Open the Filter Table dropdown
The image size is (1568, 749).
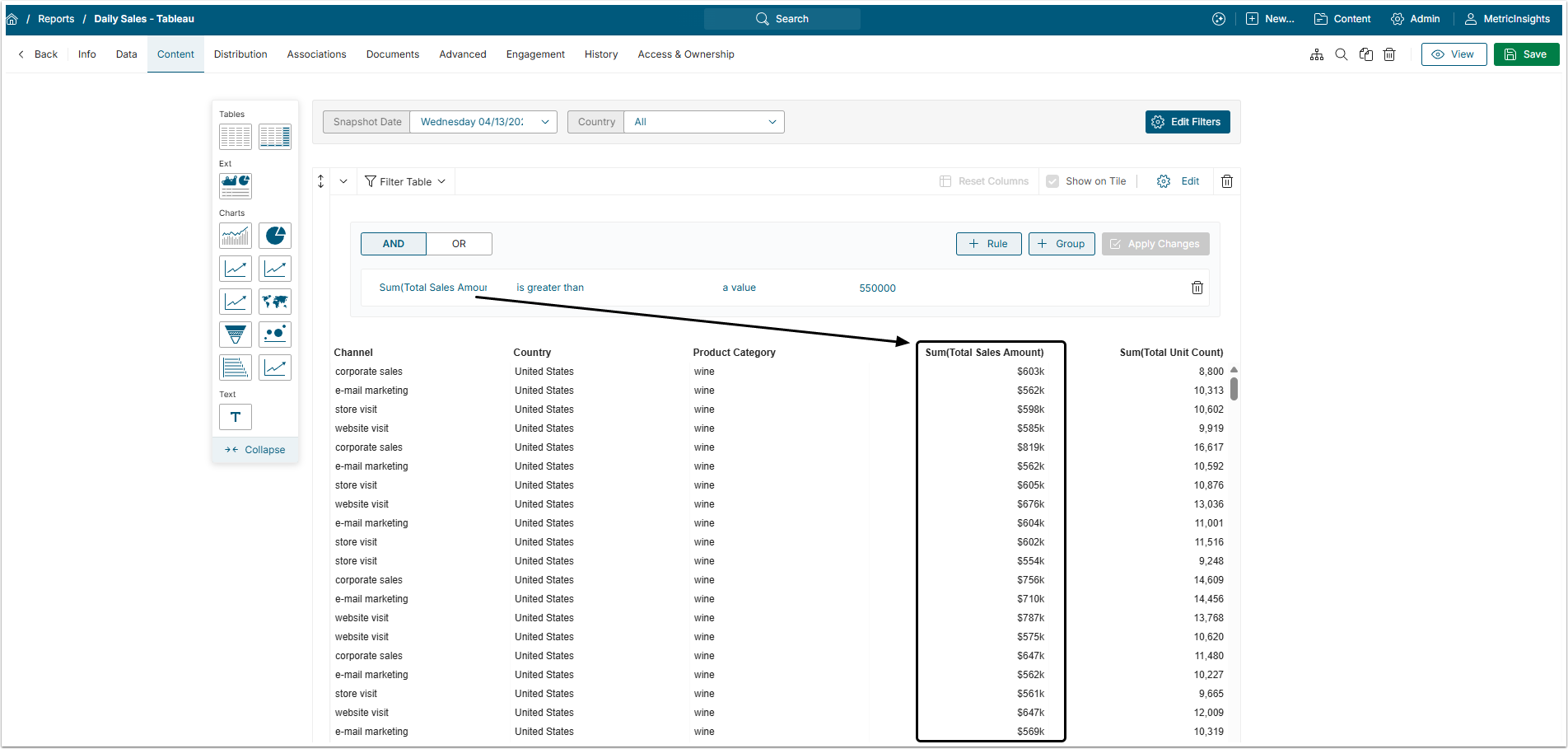click(x=405, y=181)
